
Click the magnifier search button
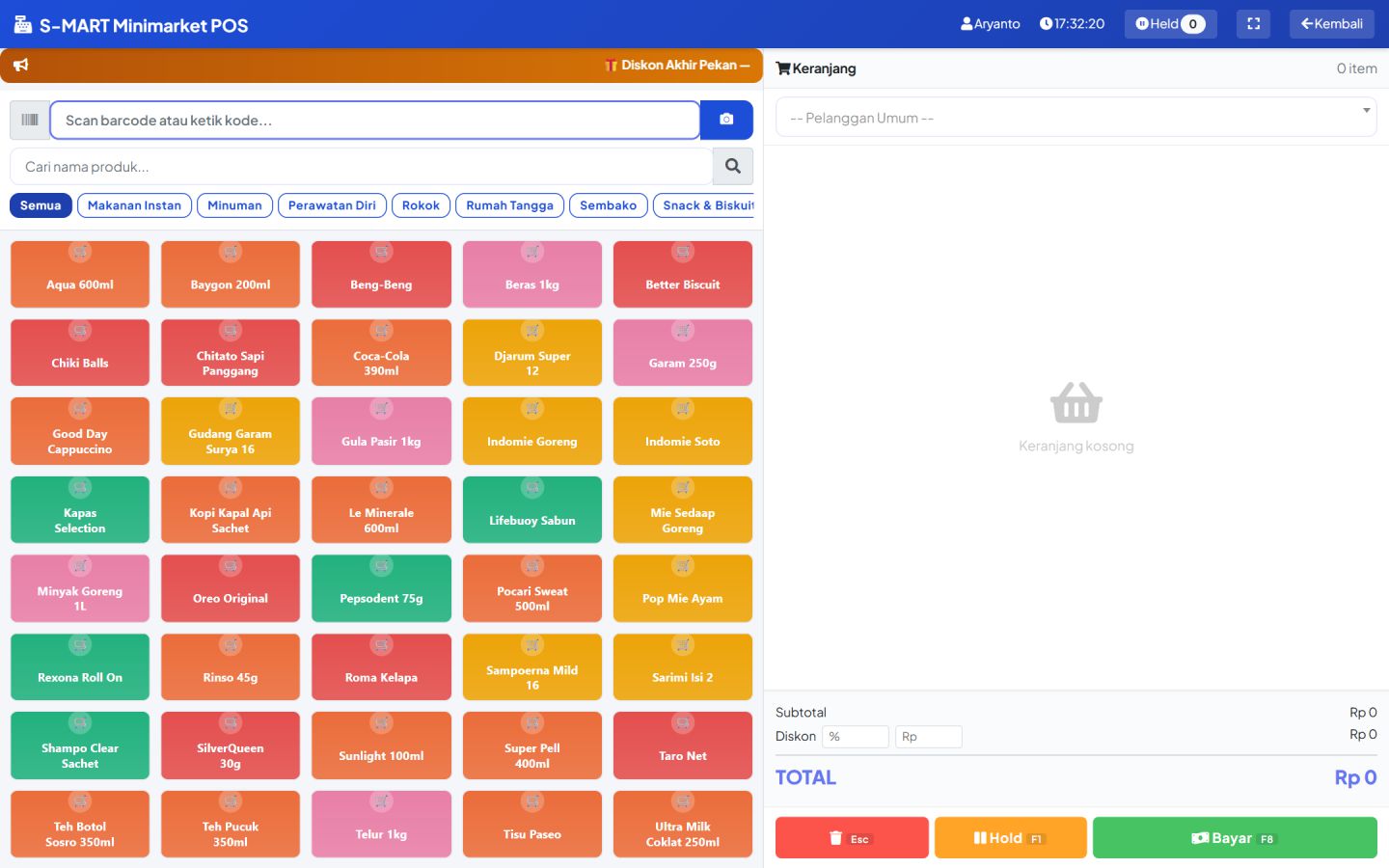733,166
